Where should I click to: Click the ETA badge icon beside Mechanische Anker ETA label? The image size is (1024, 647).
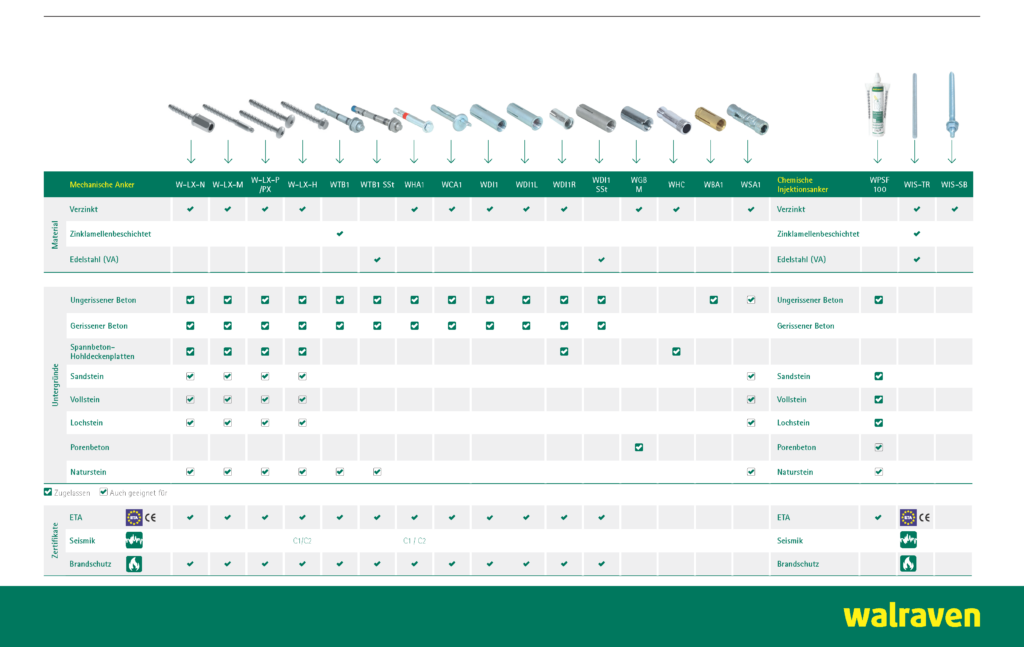click(134, 518)
